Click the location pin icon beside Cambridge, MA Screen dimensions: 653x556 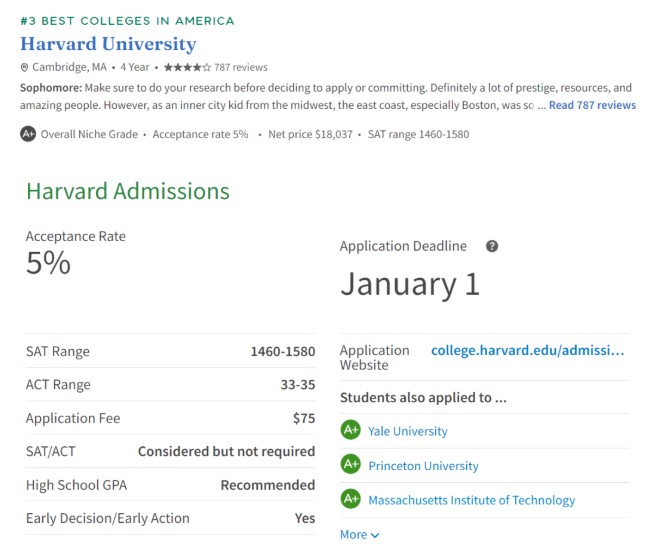click(25, 67)
